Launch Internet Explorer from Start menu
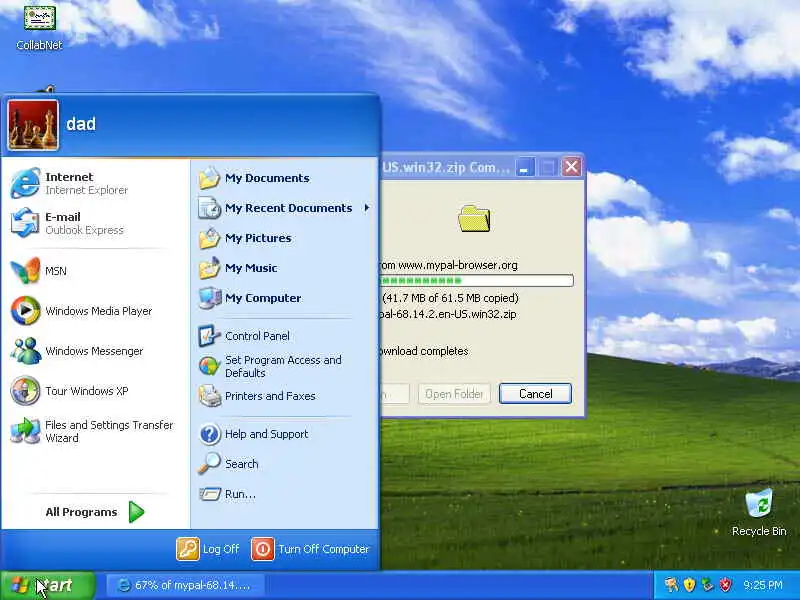The image size is (800, 600). (x=25, y=183)
